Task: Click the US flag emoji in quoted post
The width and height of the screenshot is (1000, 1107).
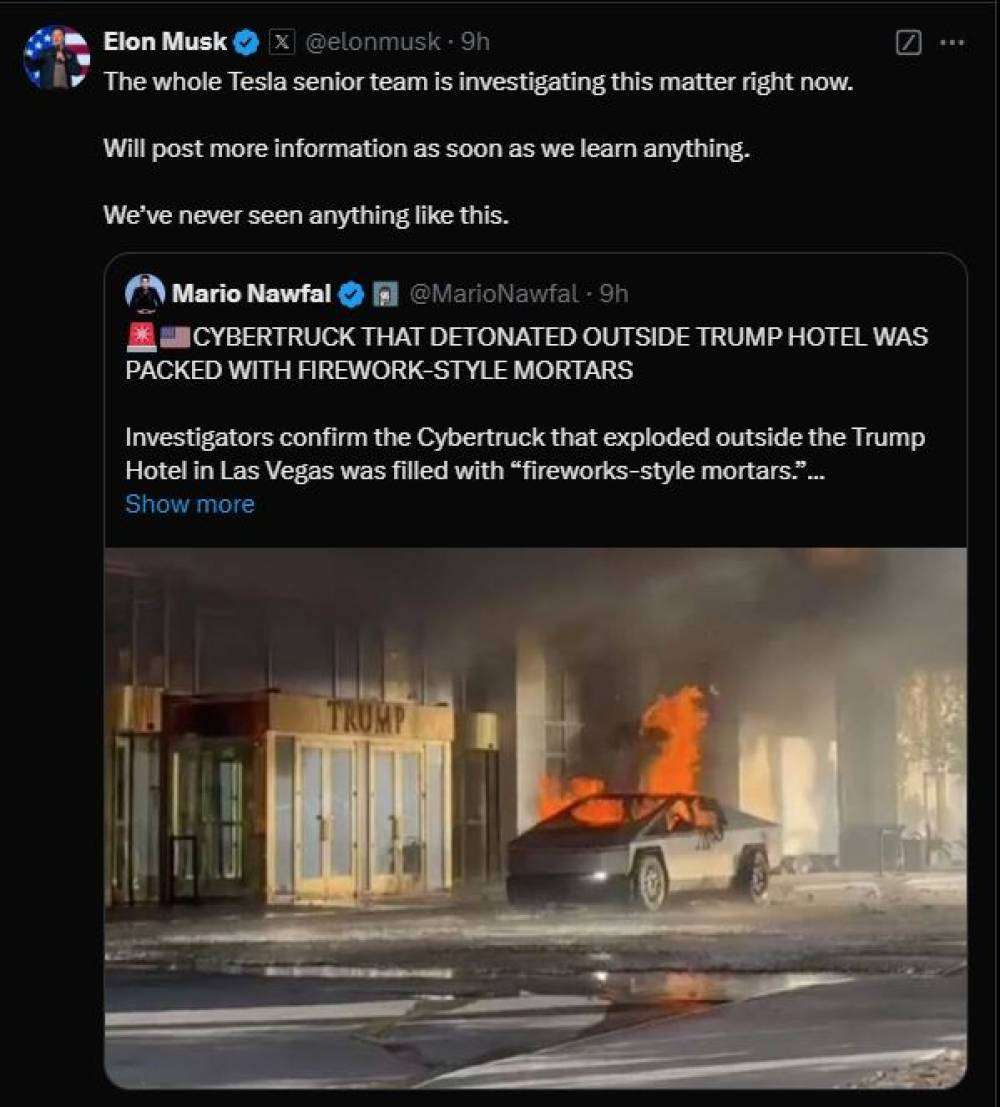Action: point(174,337)
